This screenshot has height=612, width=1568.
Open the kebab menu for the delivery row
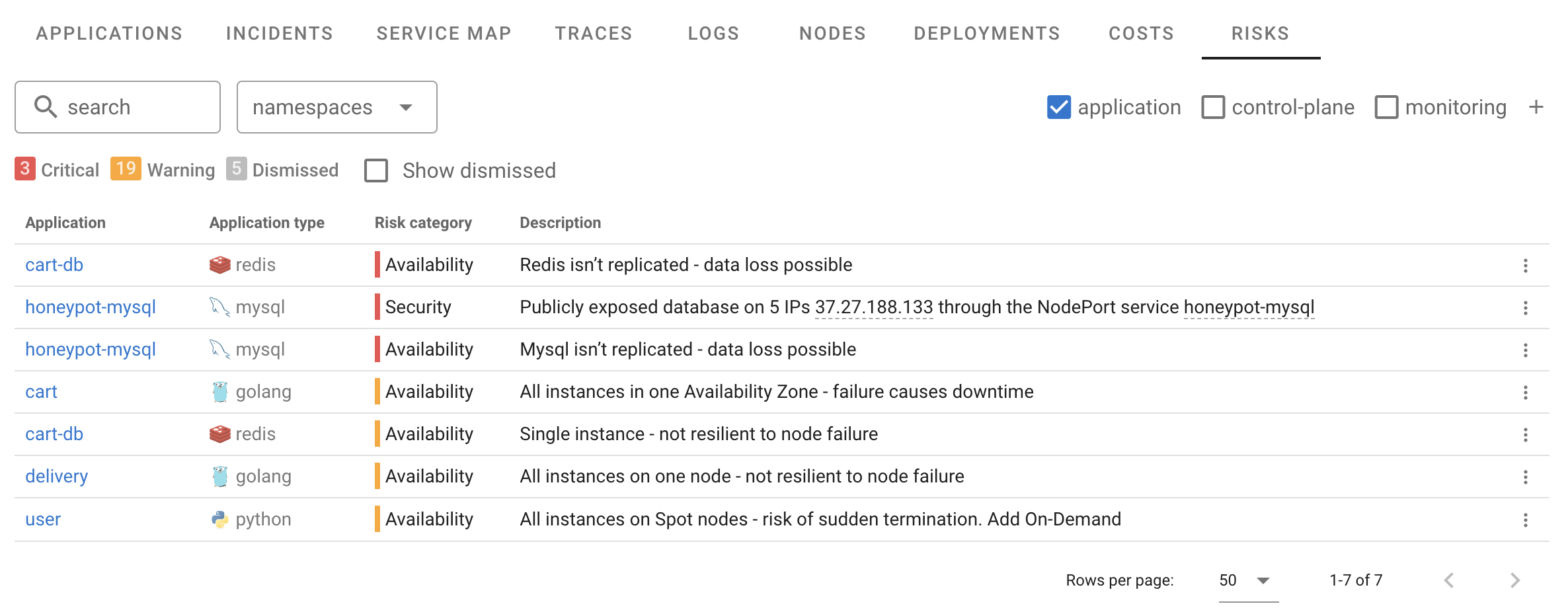pyautogui.click(x=1525, y=477)
